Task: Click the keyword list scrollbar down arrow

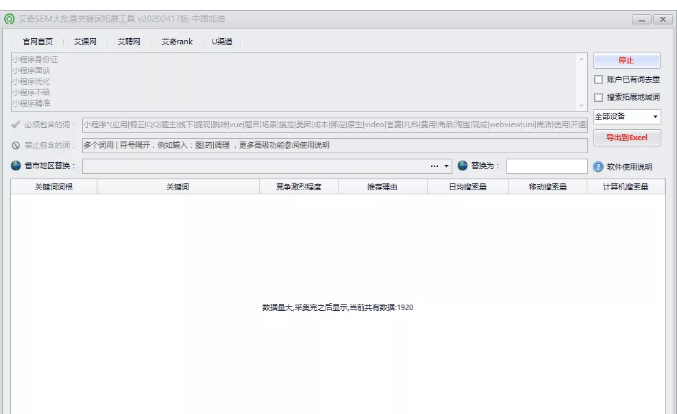Action: click(582, 106)
